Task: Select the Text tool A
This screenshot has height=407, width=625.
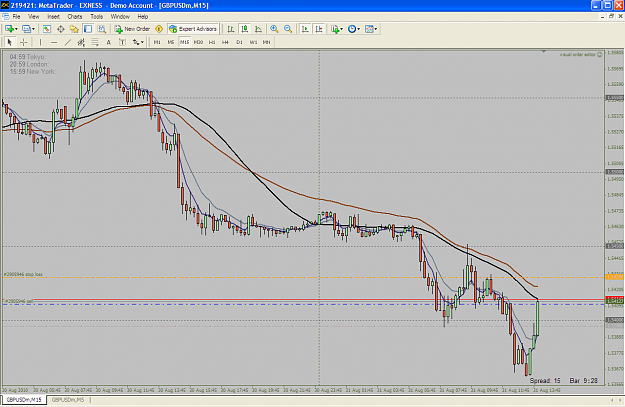Action: (x=108, y=42)
